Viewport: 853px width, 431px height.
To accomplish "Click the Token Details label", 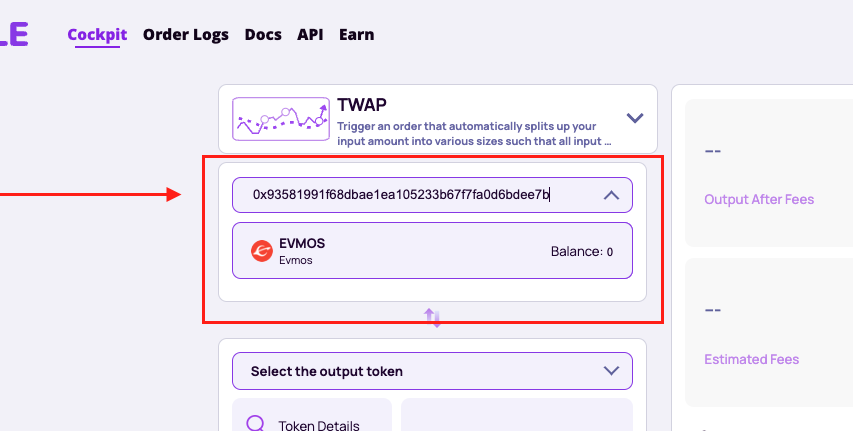I will 319,425.
